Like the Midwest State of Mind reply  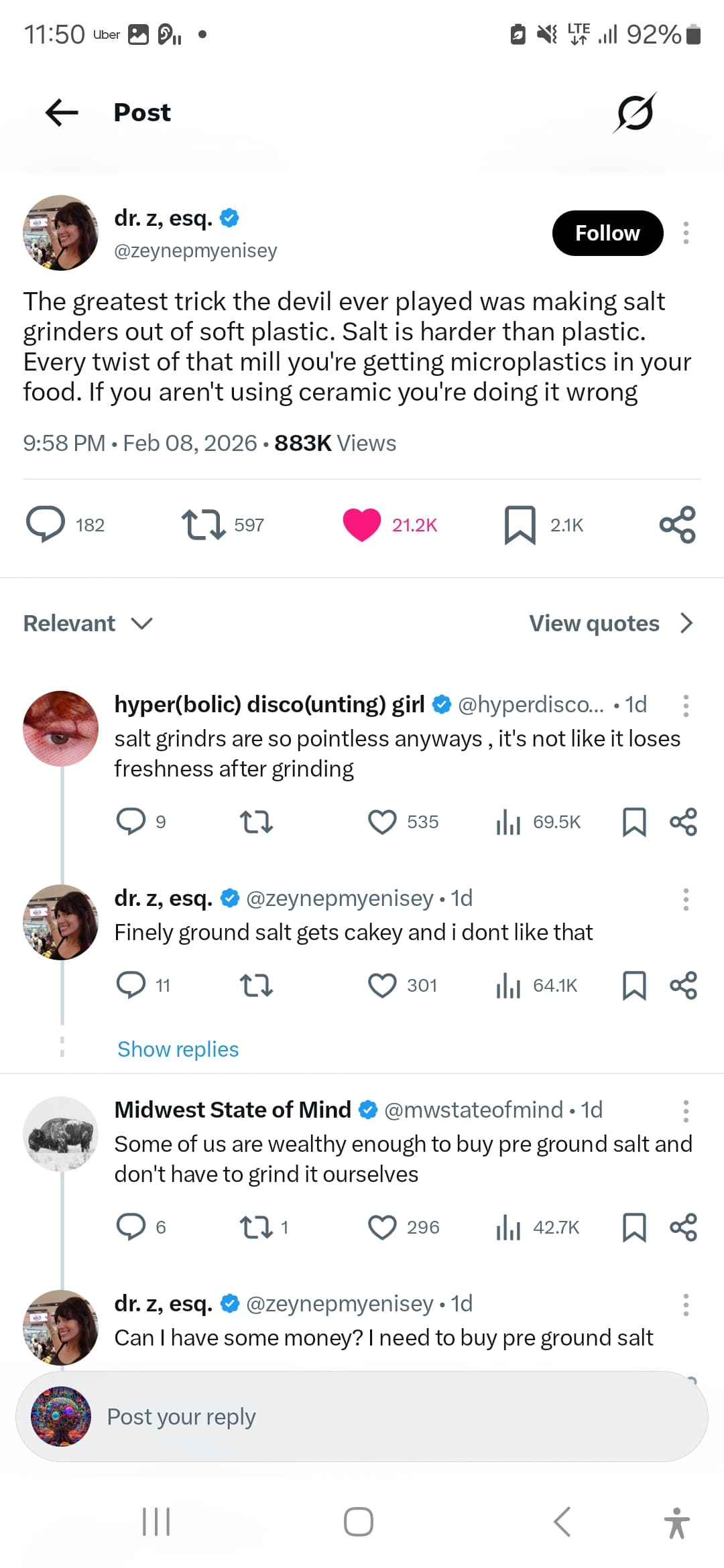(382, 1228)
